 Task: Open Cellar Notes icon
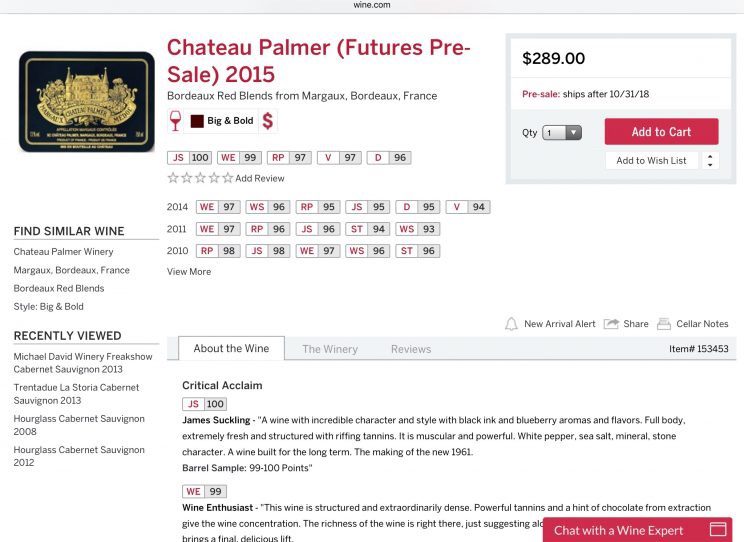(x=664, y=324)
